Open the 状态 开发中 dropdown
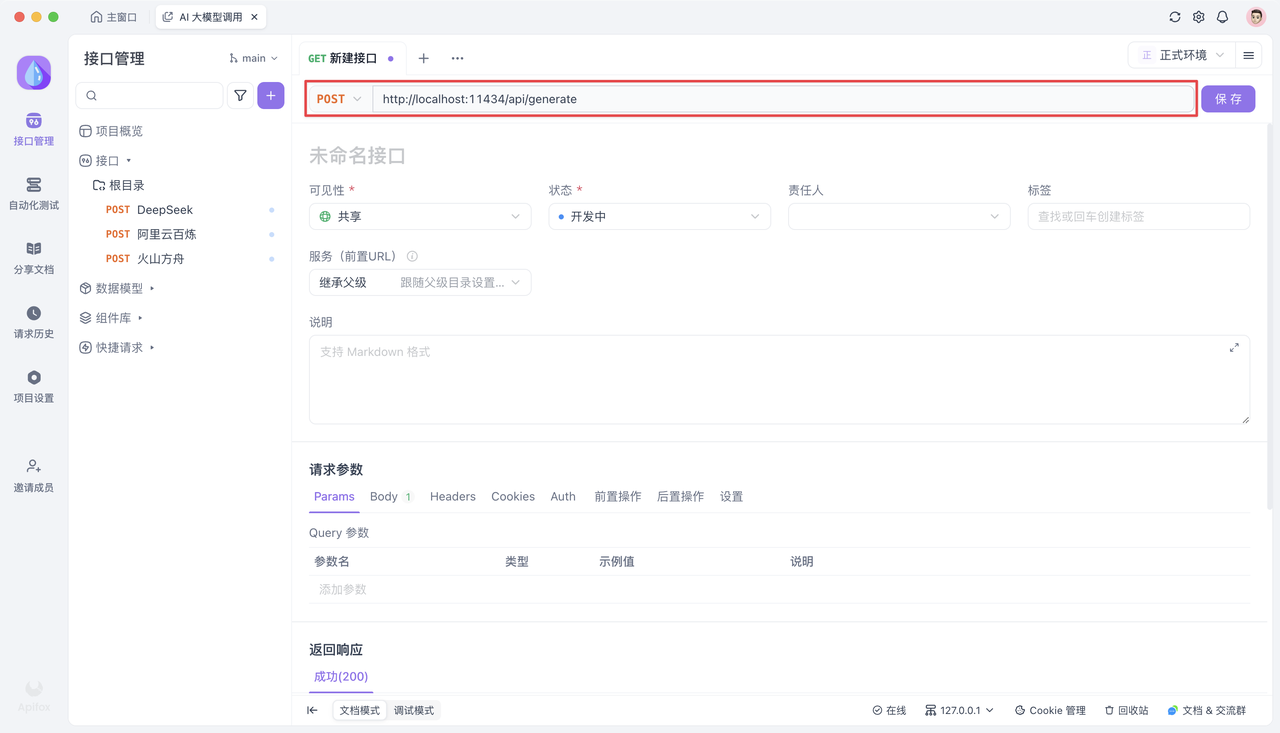This screenshot has height=733, width=1280. click(660, 216)
